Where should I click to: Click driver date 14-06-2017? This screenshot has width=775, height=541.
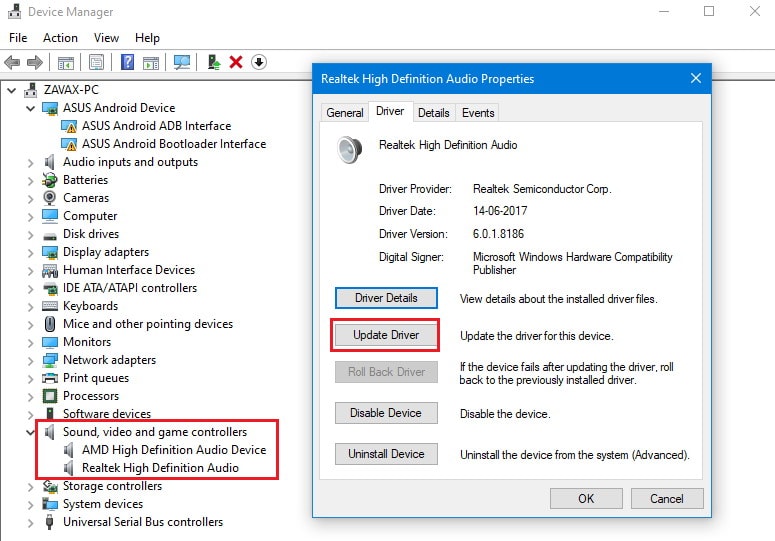click(x=500, y=211)
